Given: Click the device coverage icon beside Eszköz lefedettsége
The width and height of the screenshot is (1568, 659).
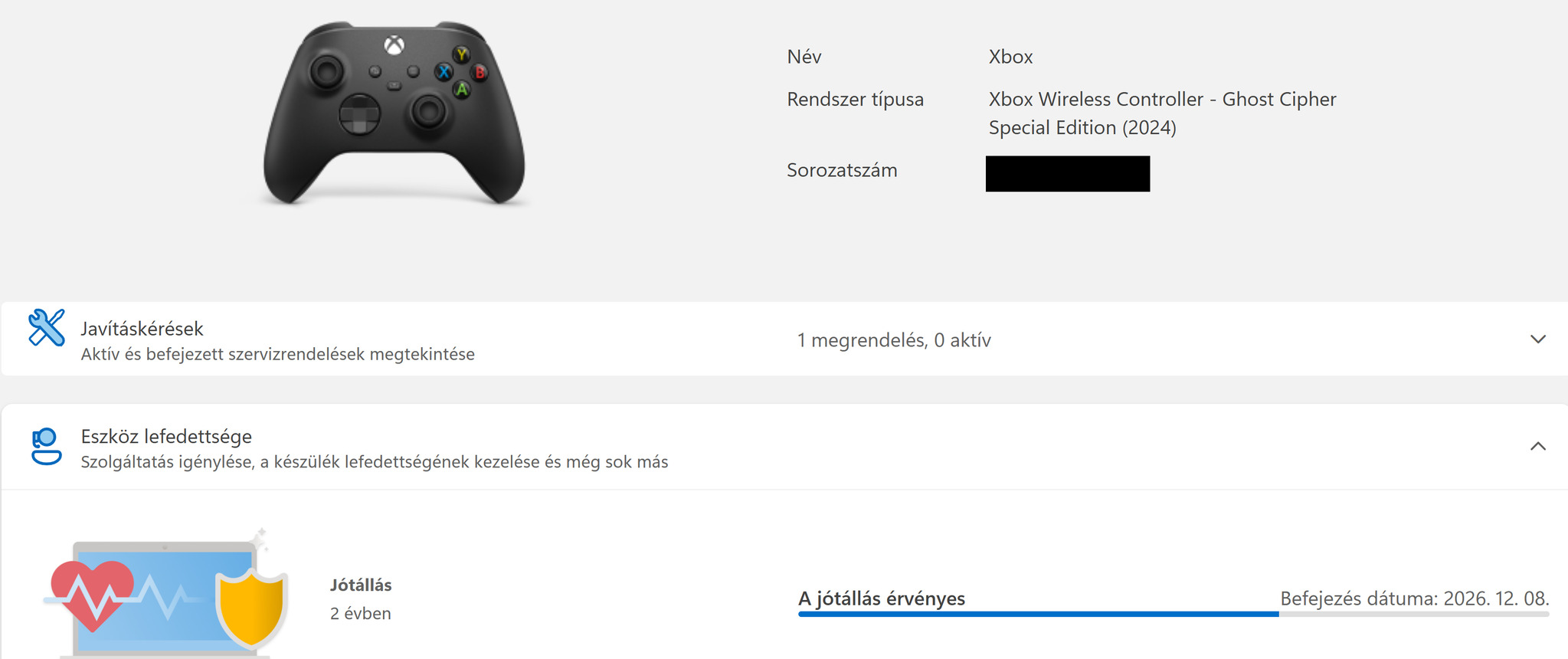Looking at the screenshot, I should [46, 446].
